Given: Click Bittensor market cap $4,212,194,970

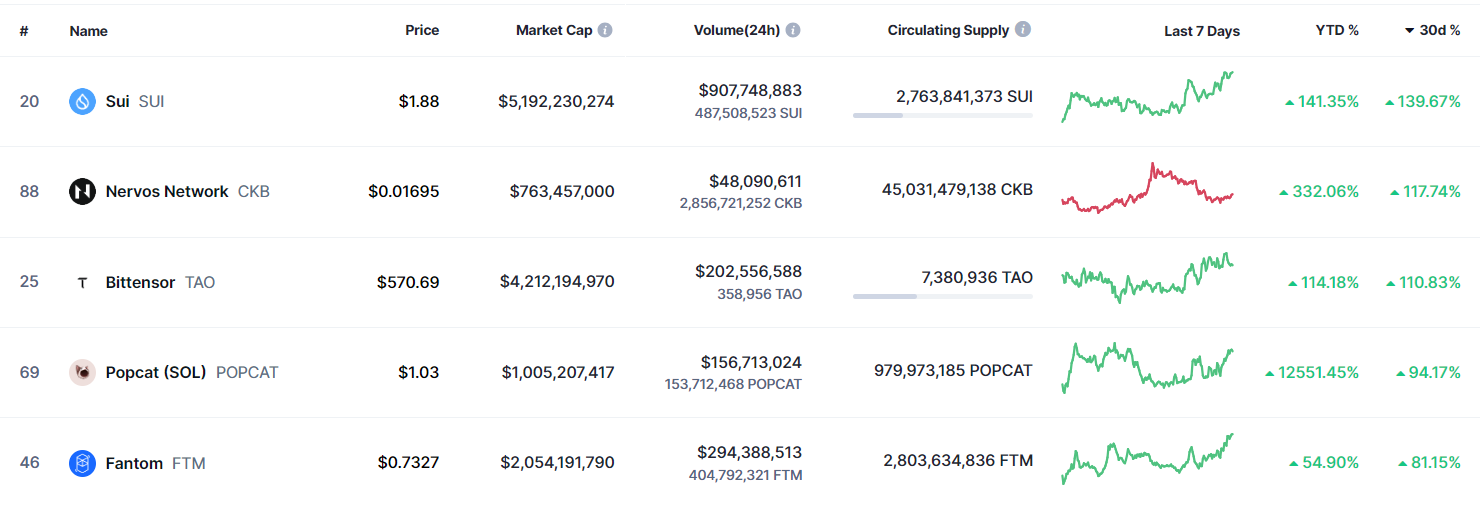Looking at the screenshot, I should pyautogui.click(x=557, y=282).
